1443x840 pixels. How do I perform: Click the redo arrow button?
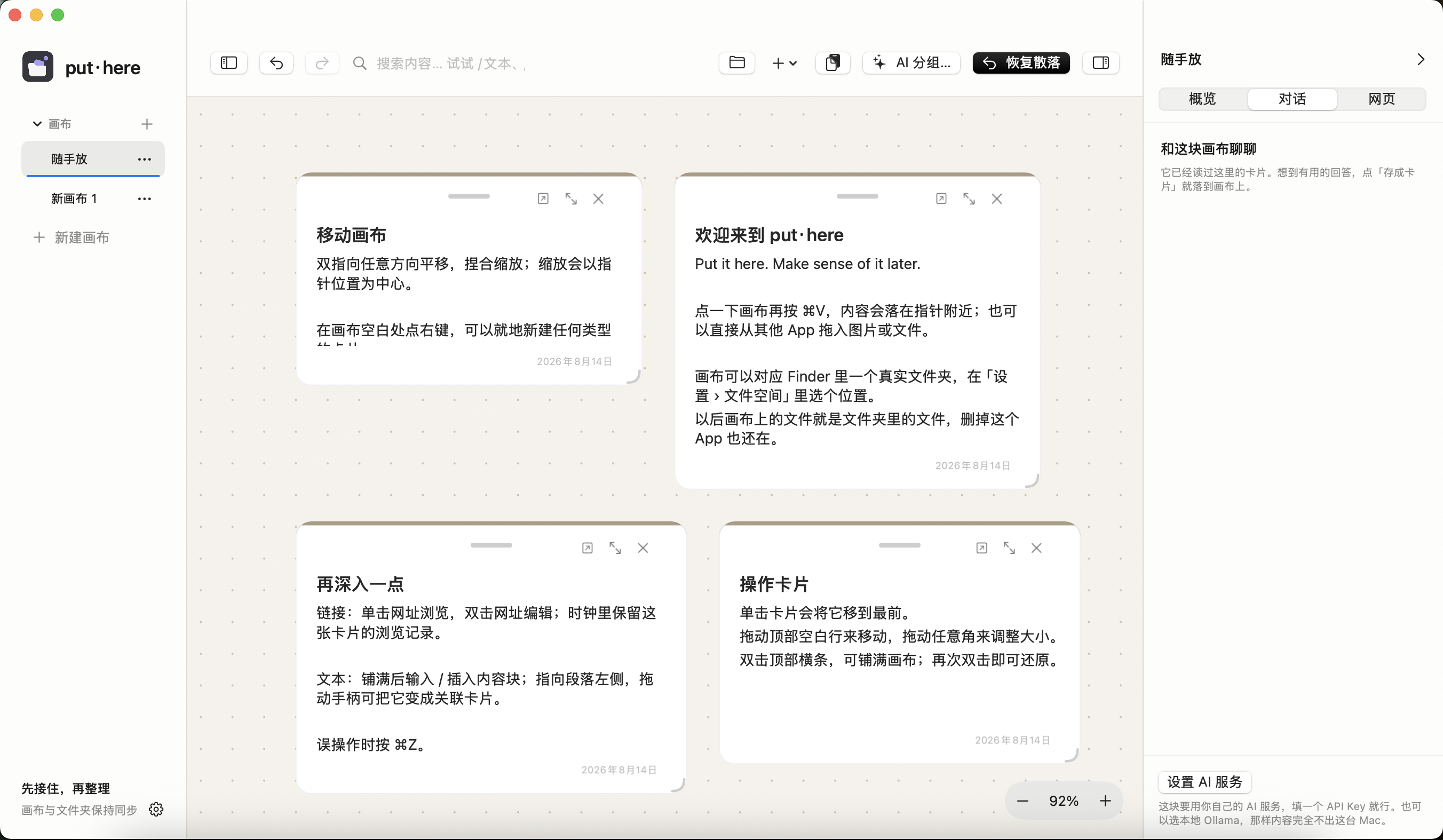322,63
